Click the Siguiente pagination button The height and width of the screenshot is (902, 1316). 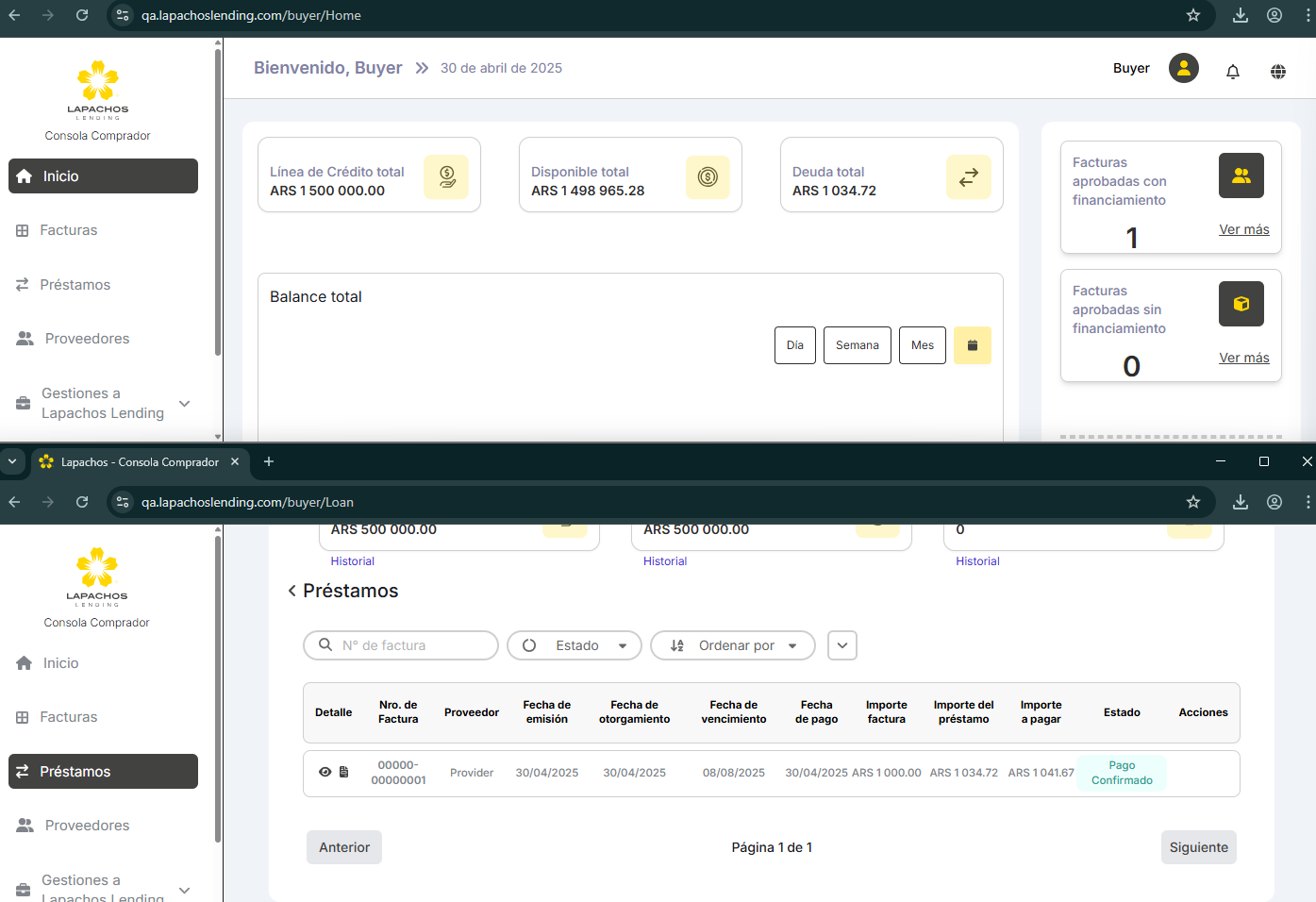(1198, 847)
